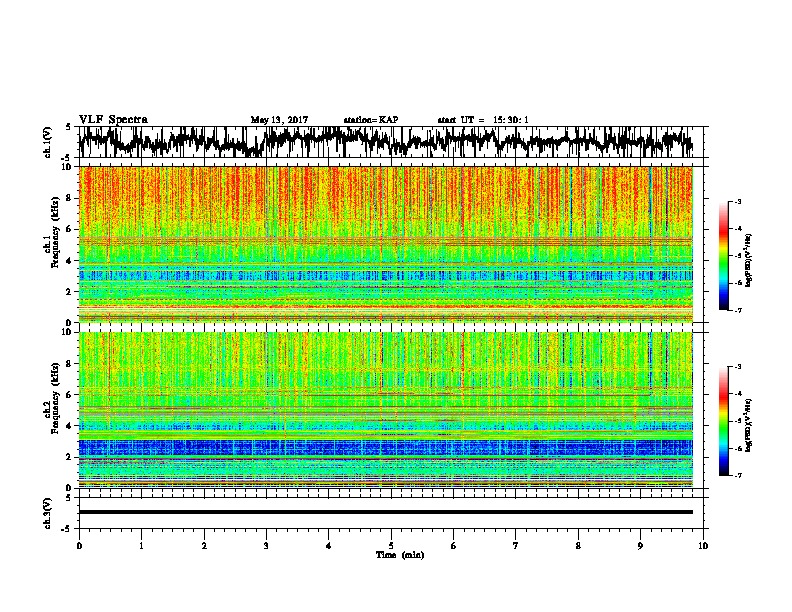Click the 4 minute tick label
Image resolution: width=792 pixels, height=612 pixels.
(329, 546)
